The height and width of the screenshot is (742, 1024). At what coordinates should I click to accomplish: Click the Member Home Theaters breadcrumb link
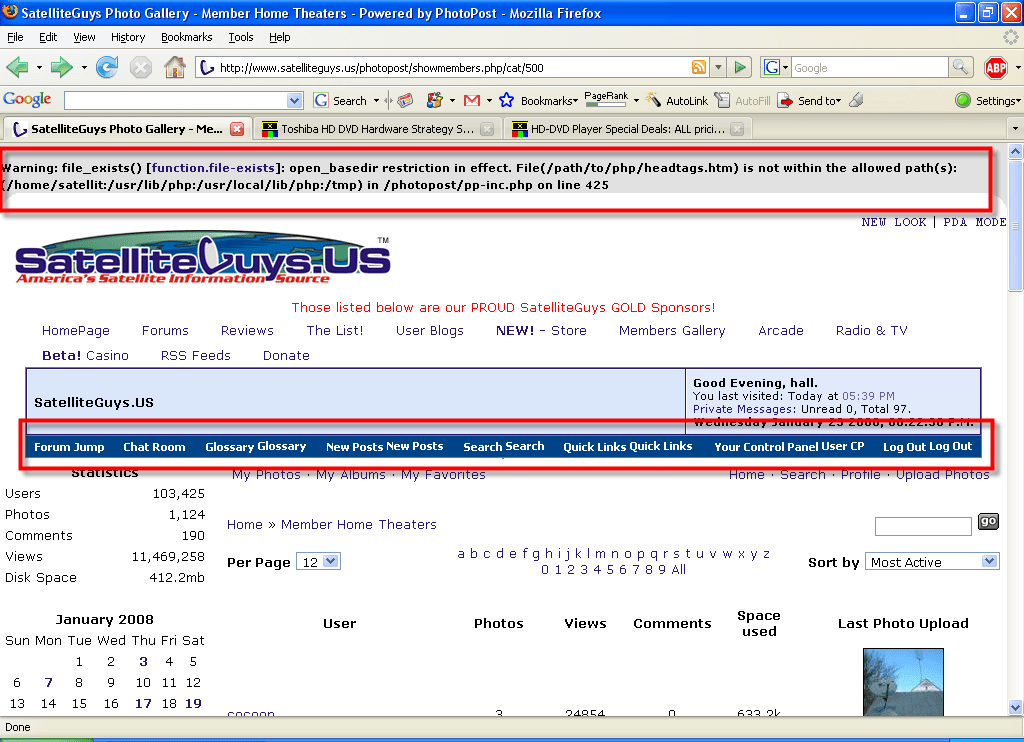(359, 524)
